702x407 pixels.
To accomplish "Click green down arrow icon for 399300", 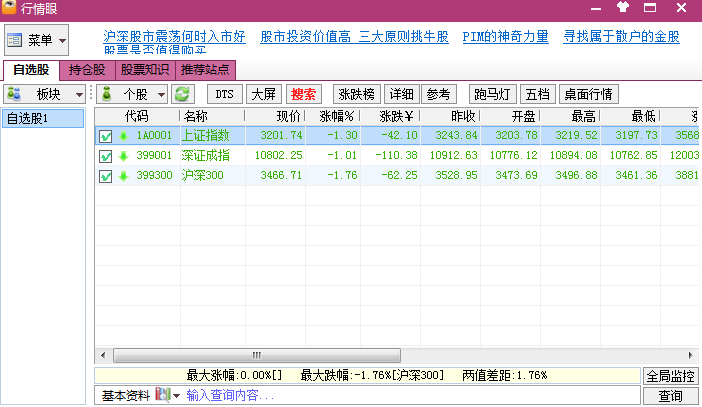I will [123, 176].
